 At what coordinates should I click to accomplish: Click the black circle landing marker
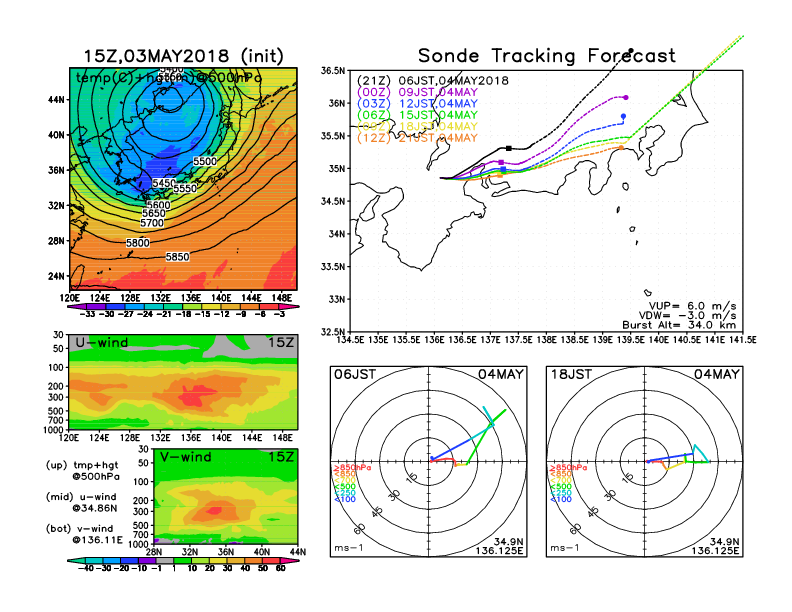click(631, 50)
